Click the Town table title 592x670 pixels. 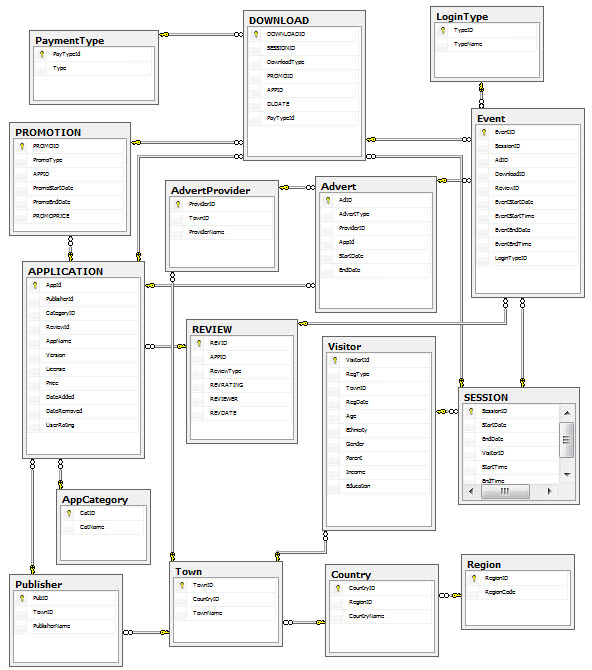188,572
